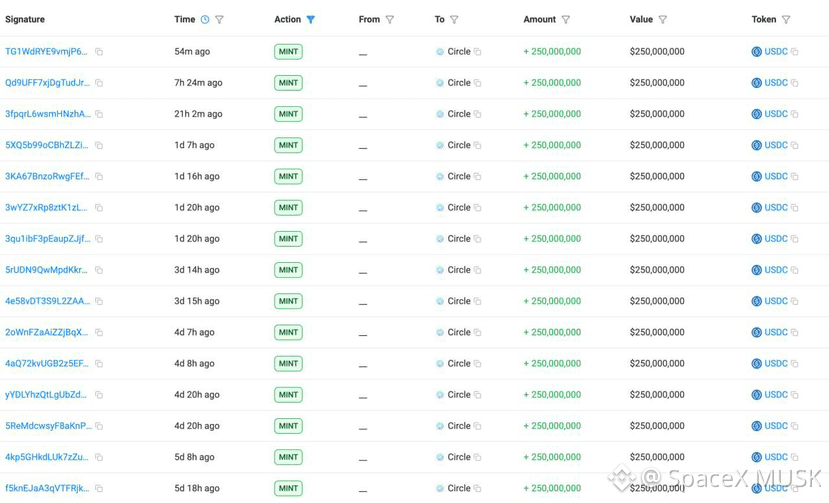Image resolution: width=829 pixels, height=503 pixels.
Task: Copy USDC token address in 5d 8h ago row
Action: coord(795,458)
